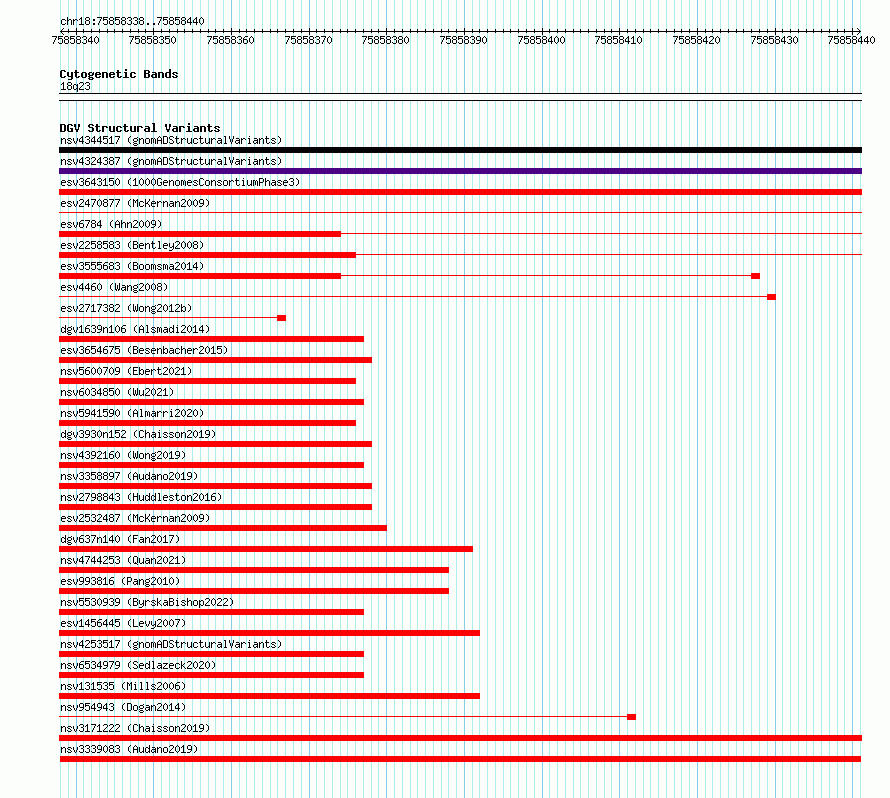This screenshot has width=890, height=798.
Task: Select the red bar of nsv131535
Action: 270,696
